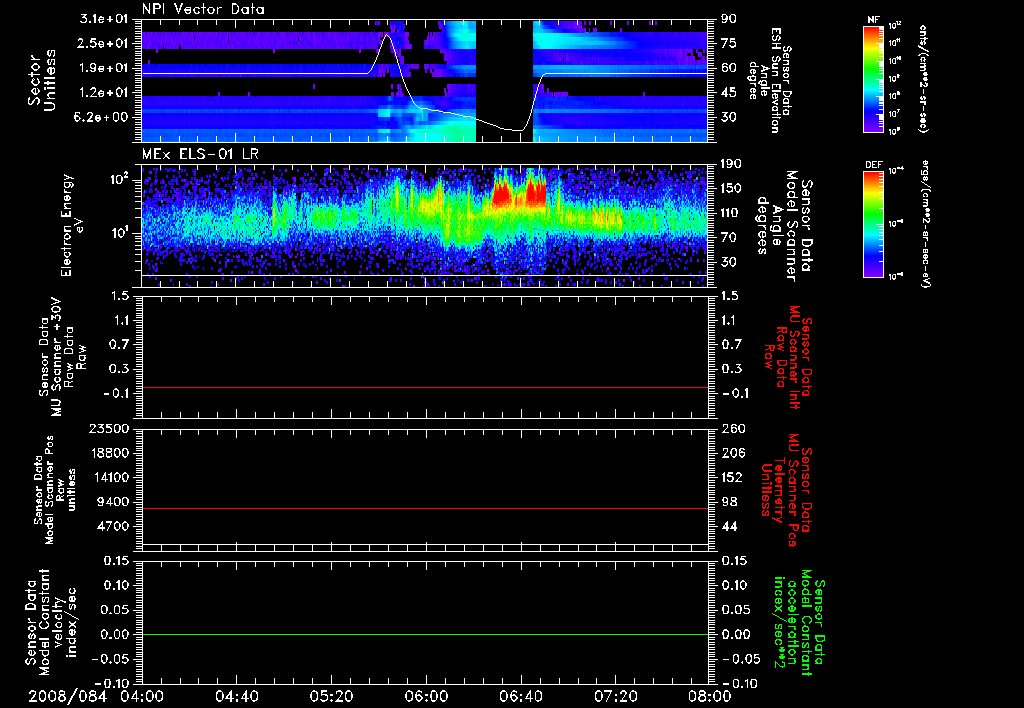Click the "Model Scanner Pos Raw unitless" axis label
This screenshot has width=1024, height=708.
pos(55,490)
